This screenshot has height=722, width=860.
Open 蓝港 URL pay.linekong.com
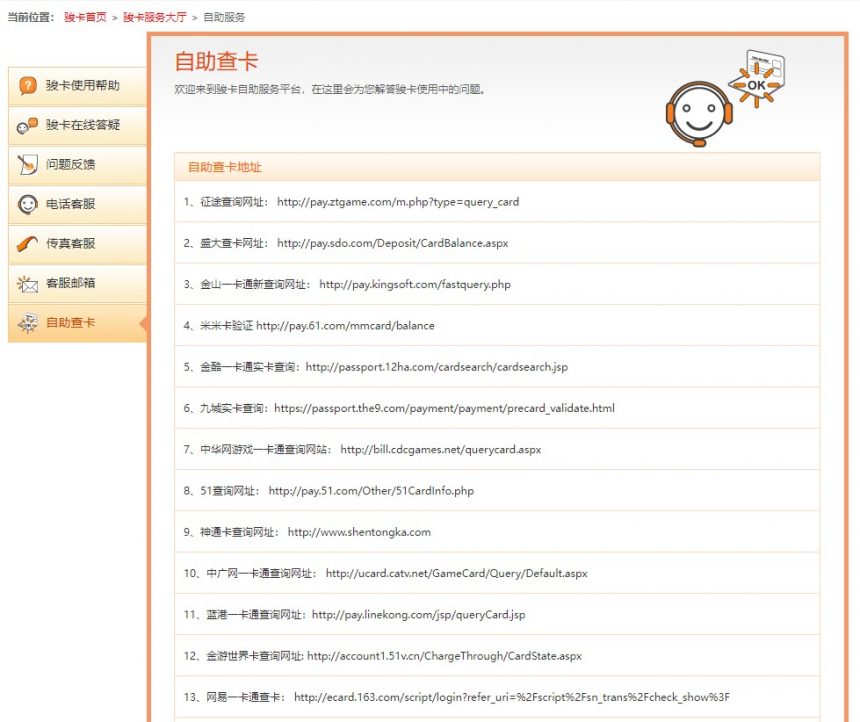click(418, 615)
